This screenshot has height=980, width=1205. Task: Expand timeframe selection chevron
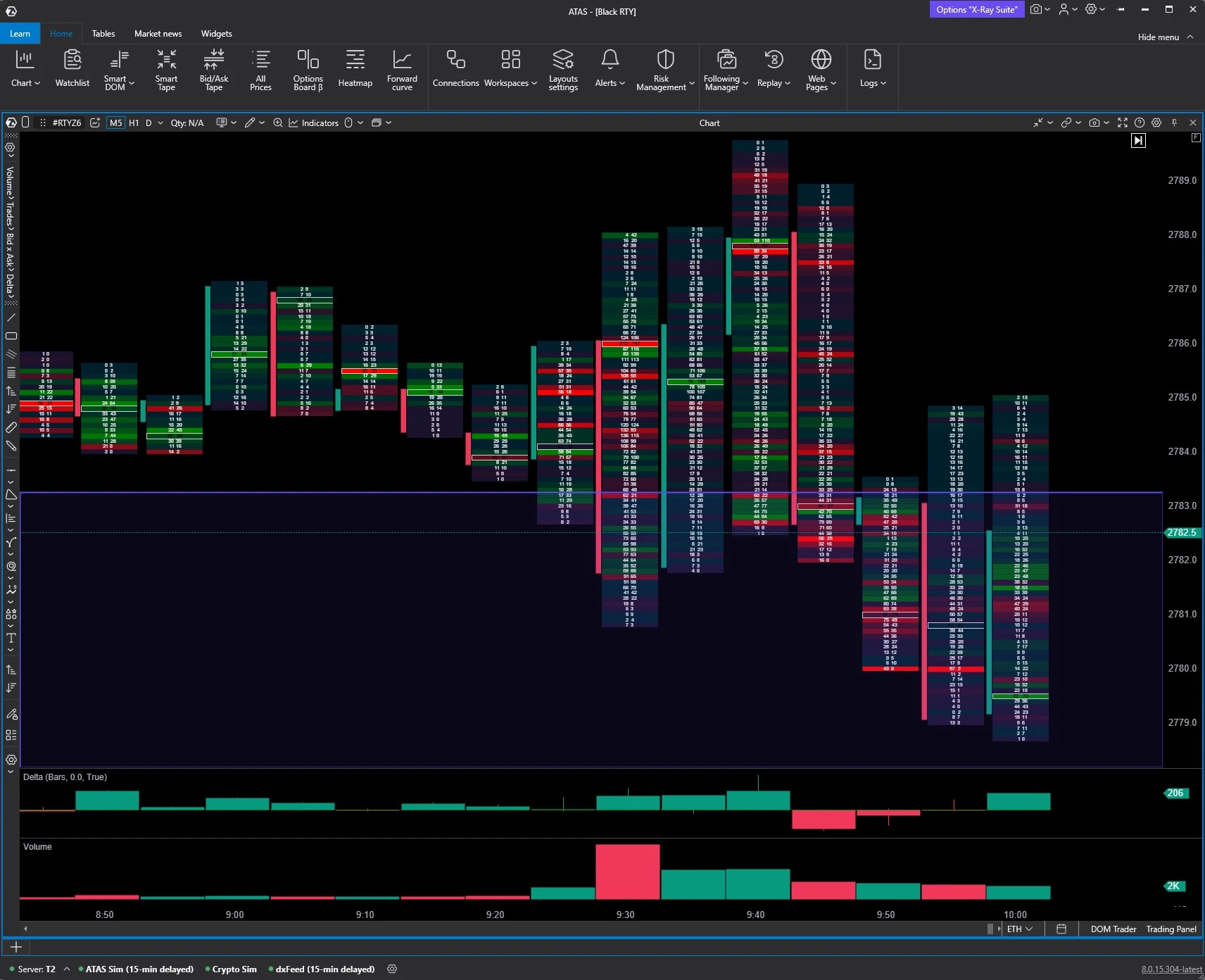coord(160,122)
